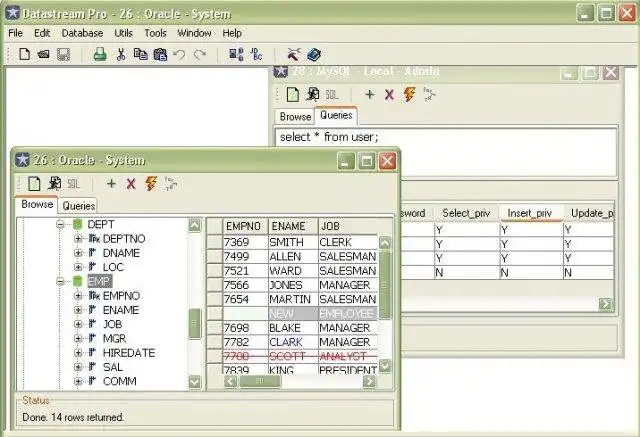Click lightning execute icon in MySQL window
Viewport: 640px width, 437px height.
[x=409, y=95]
